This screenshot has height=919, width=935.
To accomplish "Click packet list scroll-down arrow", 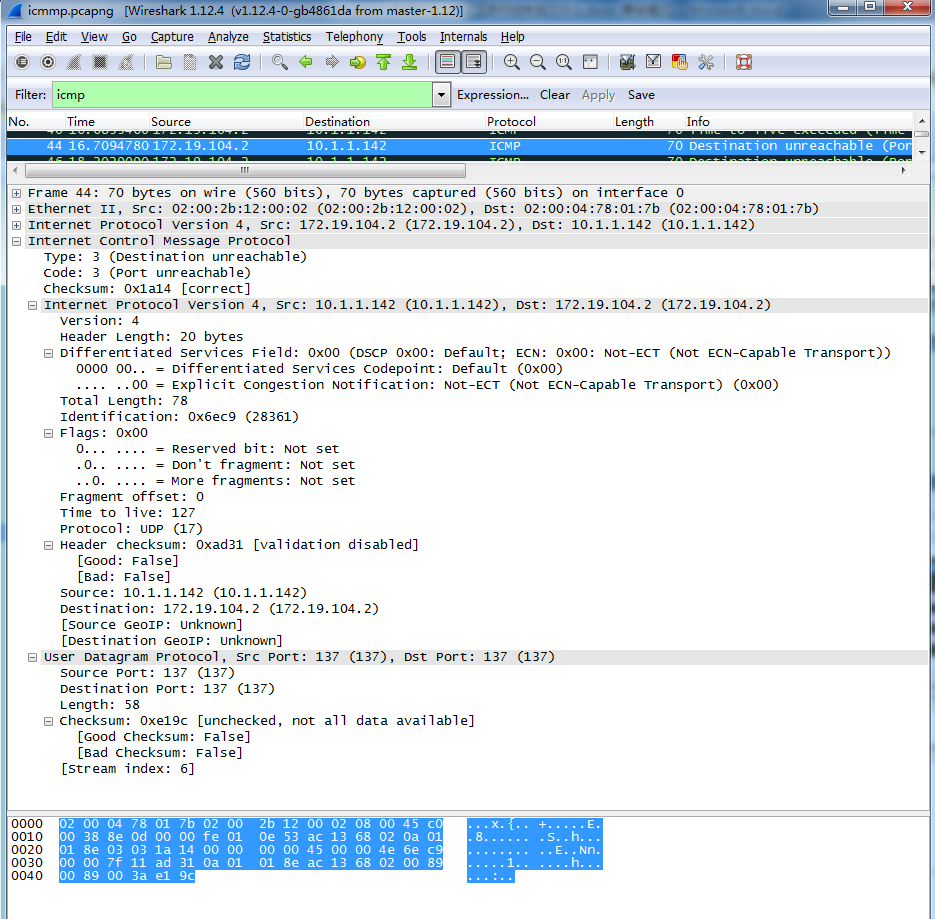I will point(922,153).
